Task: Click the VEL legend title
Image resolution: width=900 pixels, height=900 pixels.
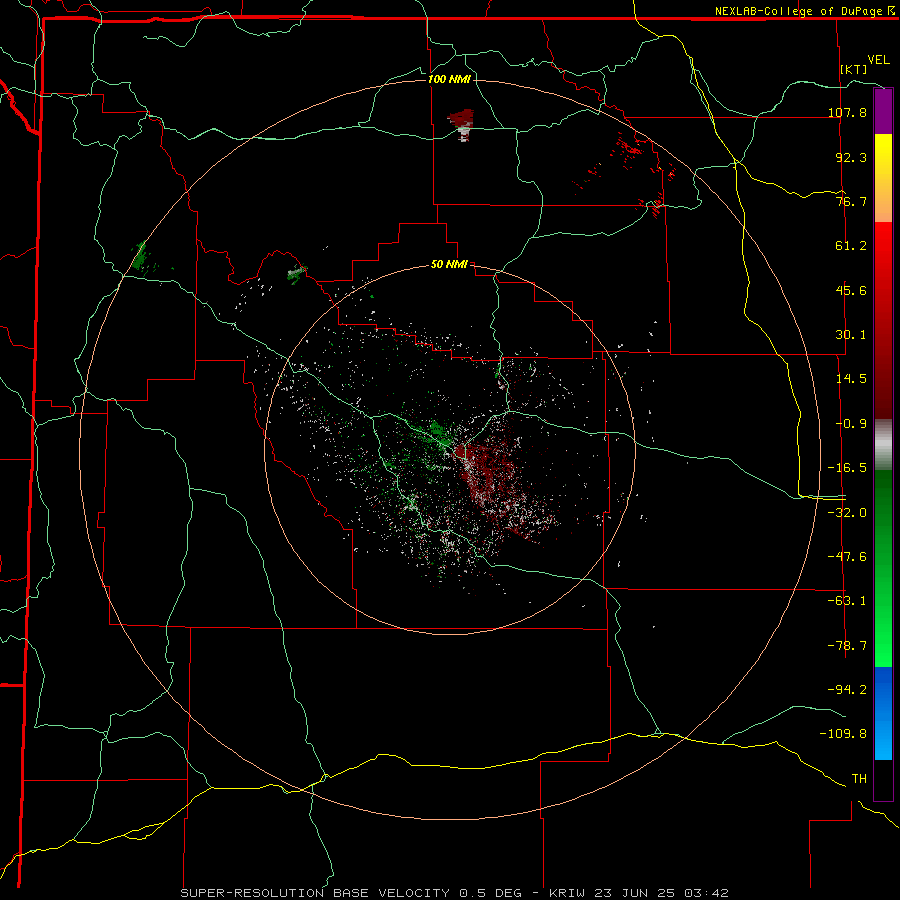Action: (878, 60)
